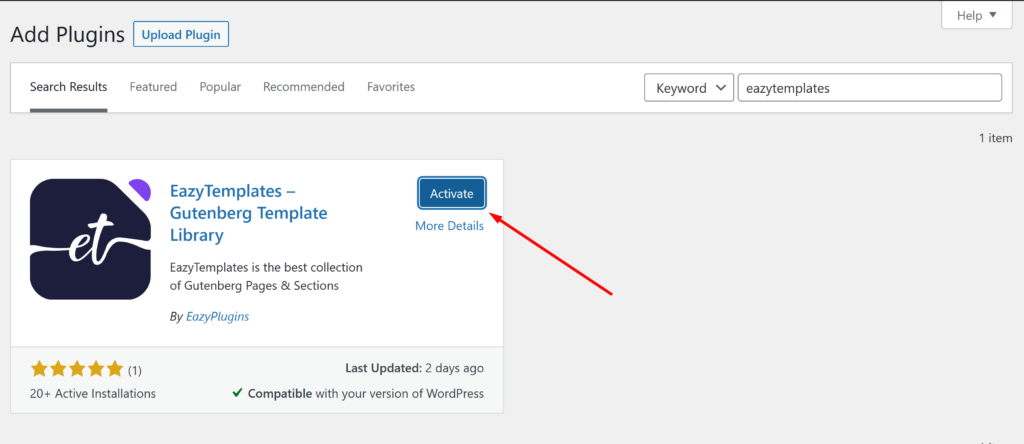Open More Details for EazyTemplates
Screen dimensions: 1024x444
coord(449,226)
